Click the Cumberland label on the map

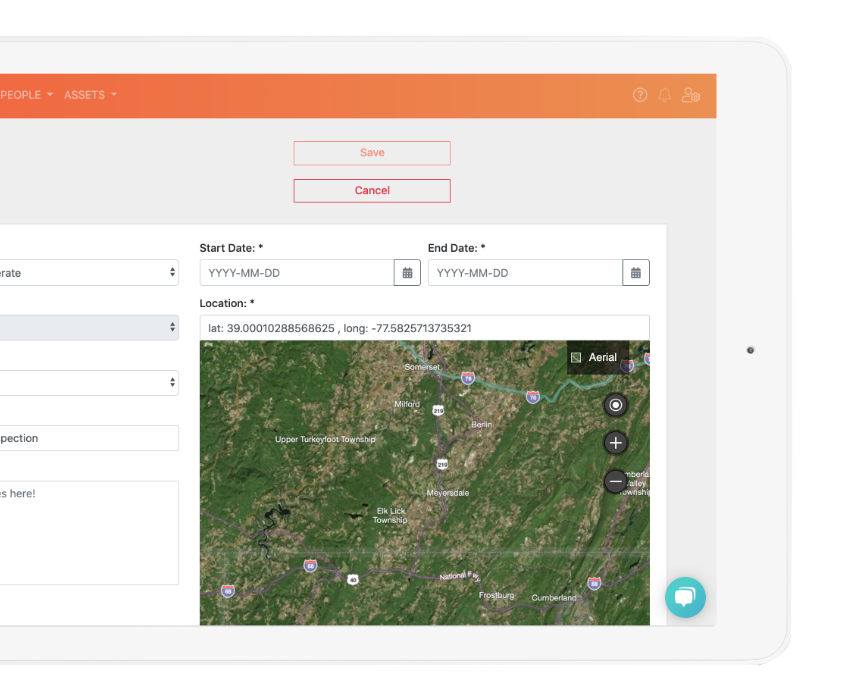point(554,597)
